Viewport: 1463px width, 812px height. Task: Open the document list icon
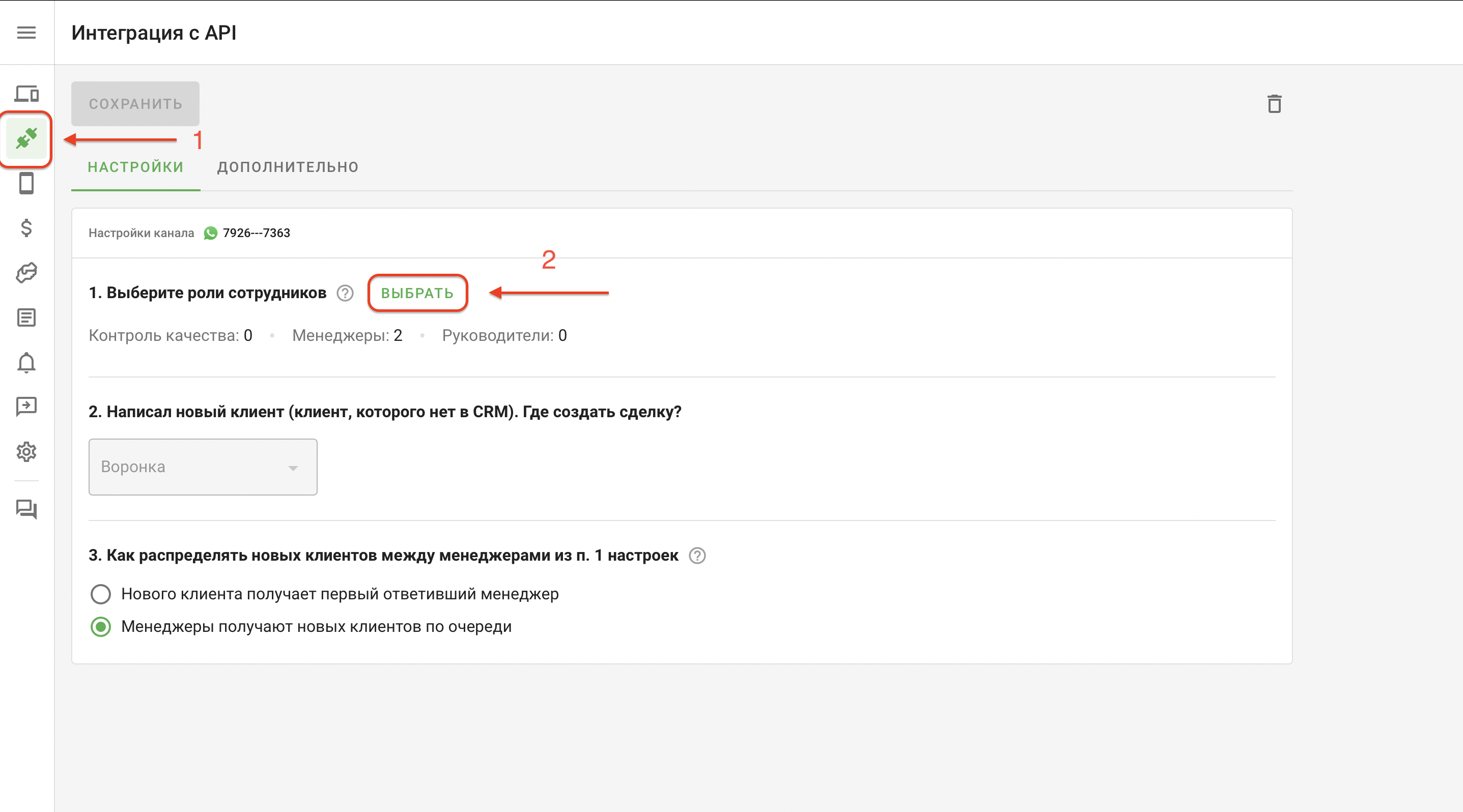pos(26,318)
